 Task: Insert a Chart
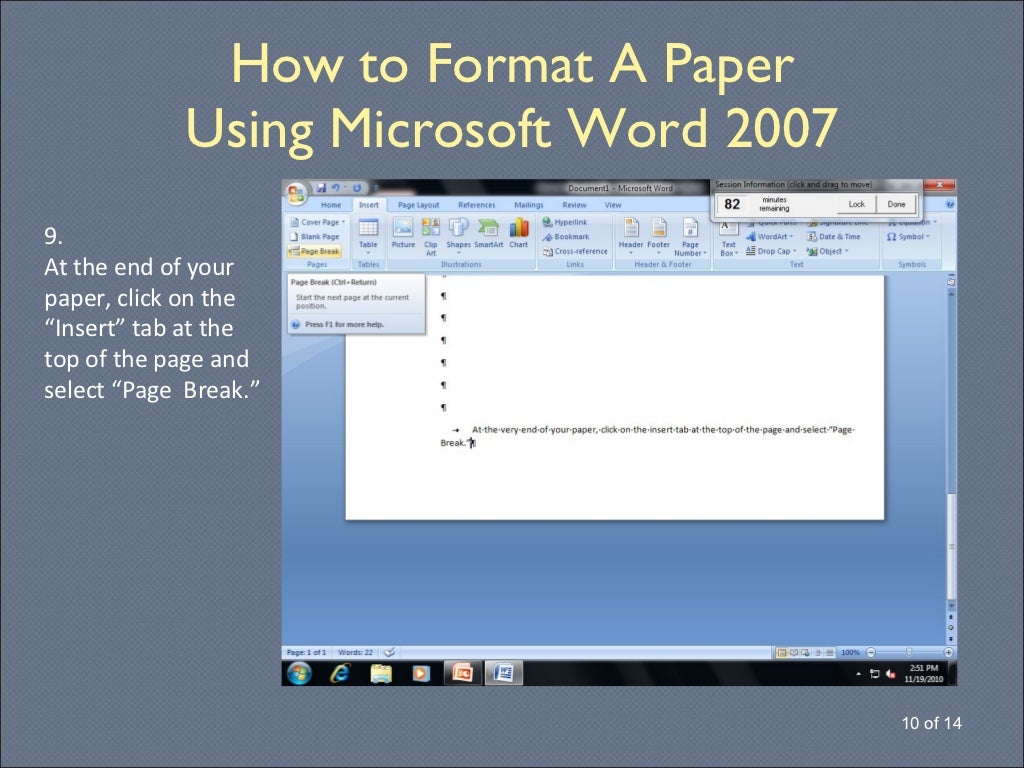click(519, 234)
